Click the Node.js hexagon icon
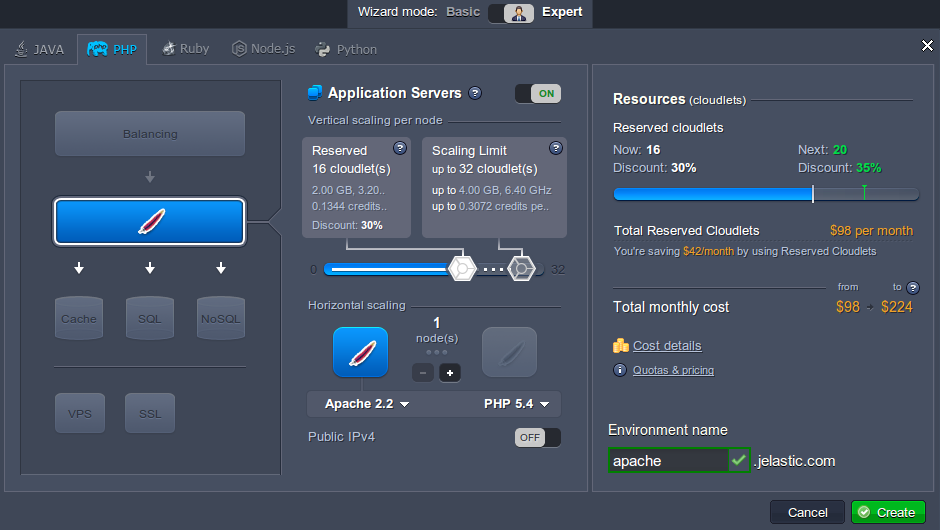Screen dimensions: 940x530 [x=239, y=49]
